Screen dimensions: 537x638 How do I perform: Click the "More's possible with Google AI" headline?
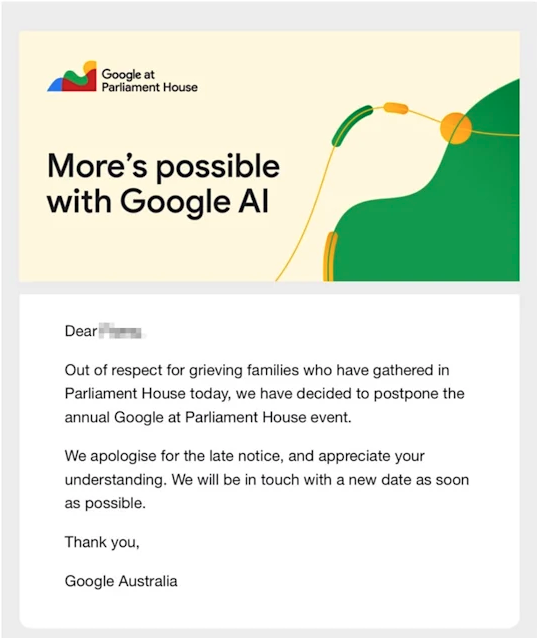point(164,184)
